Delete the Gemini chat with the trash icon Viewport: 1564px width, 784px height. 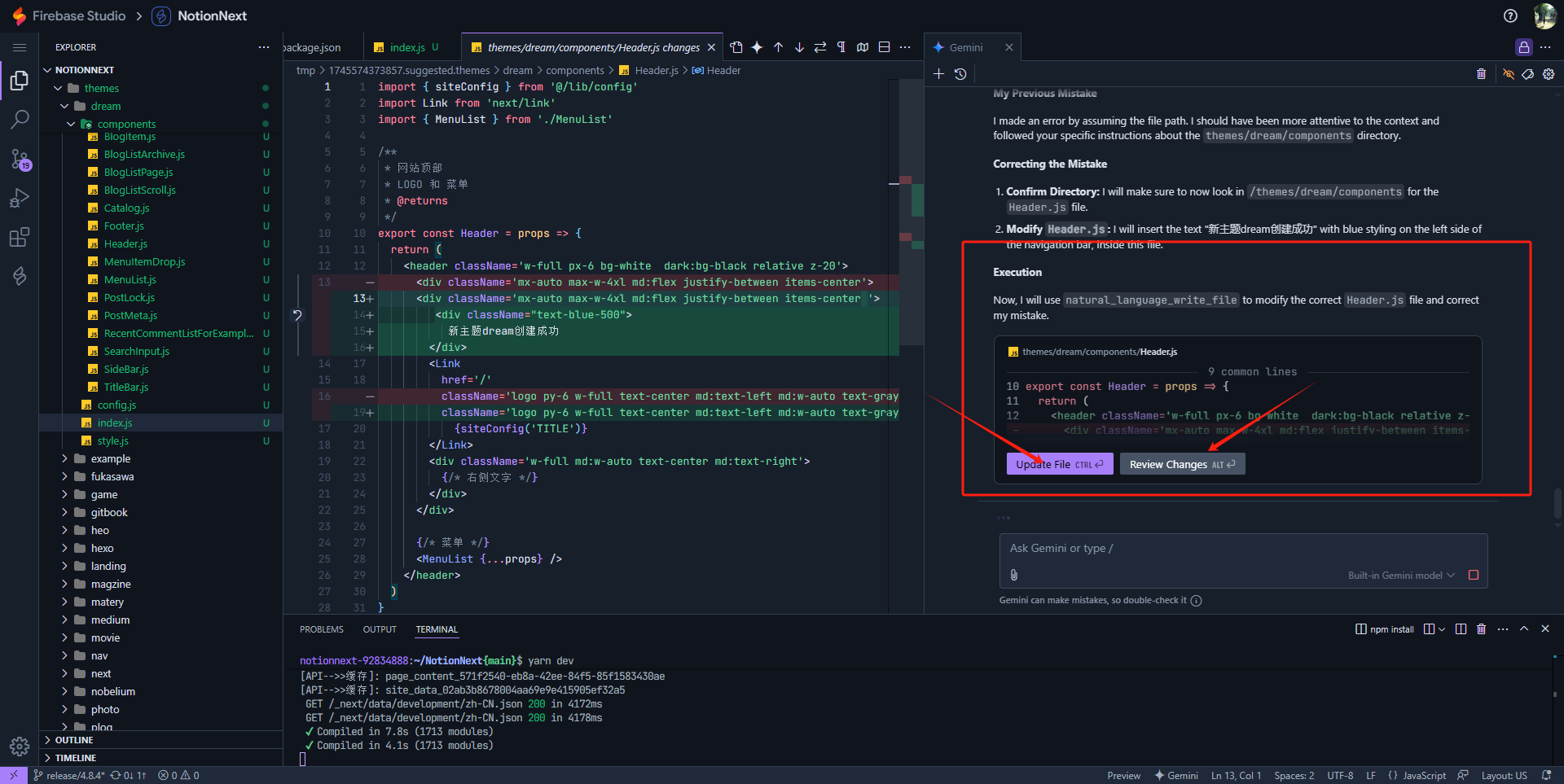click(x=1481, y=74)
